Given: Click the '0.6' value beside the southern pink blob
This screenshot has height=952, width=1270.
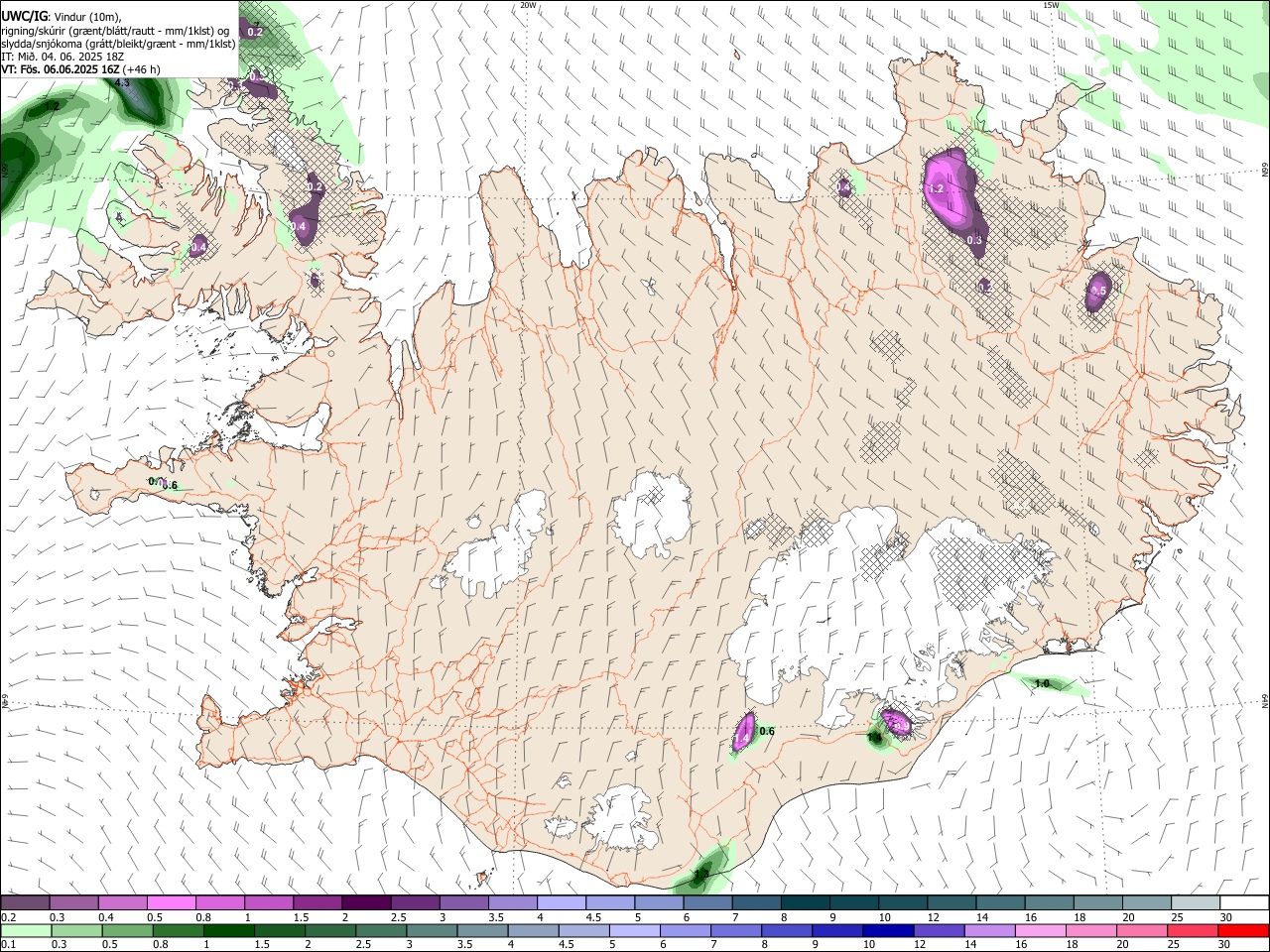Looking at the screenshot, I should pos(766,732).
